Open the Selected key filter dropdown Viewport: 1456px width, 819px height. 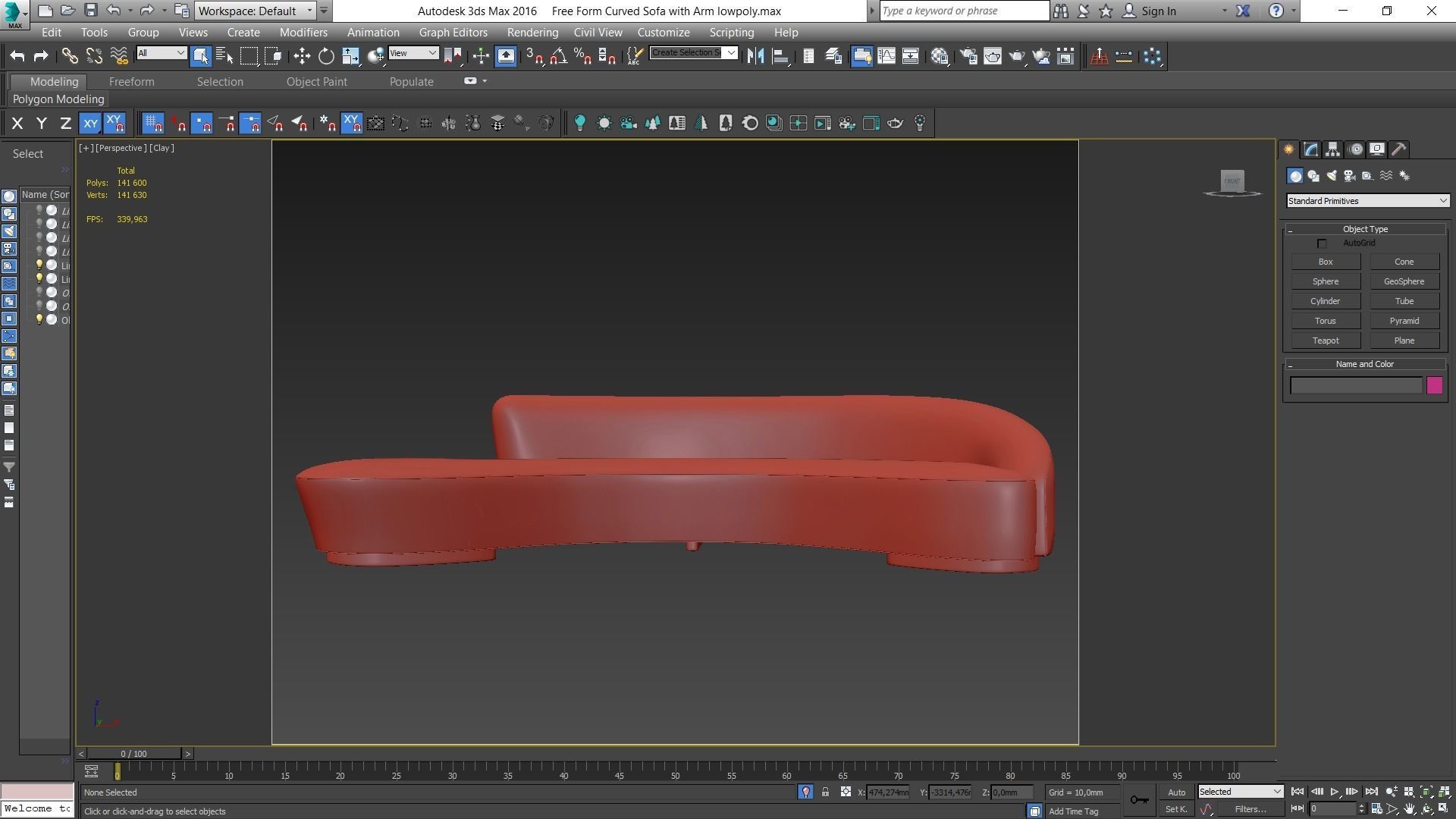click(1240, 792)
